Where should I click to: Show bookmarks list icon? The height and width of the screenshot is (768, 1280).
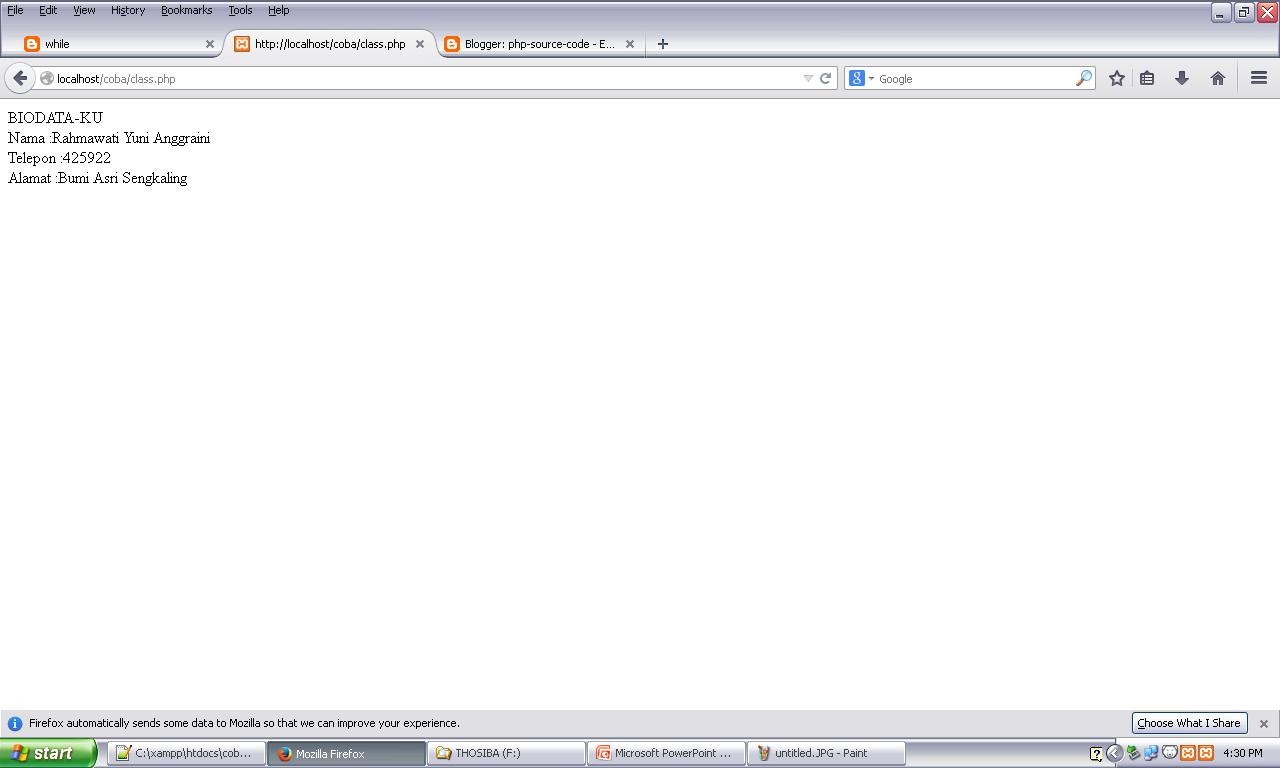click(1147, 78)
